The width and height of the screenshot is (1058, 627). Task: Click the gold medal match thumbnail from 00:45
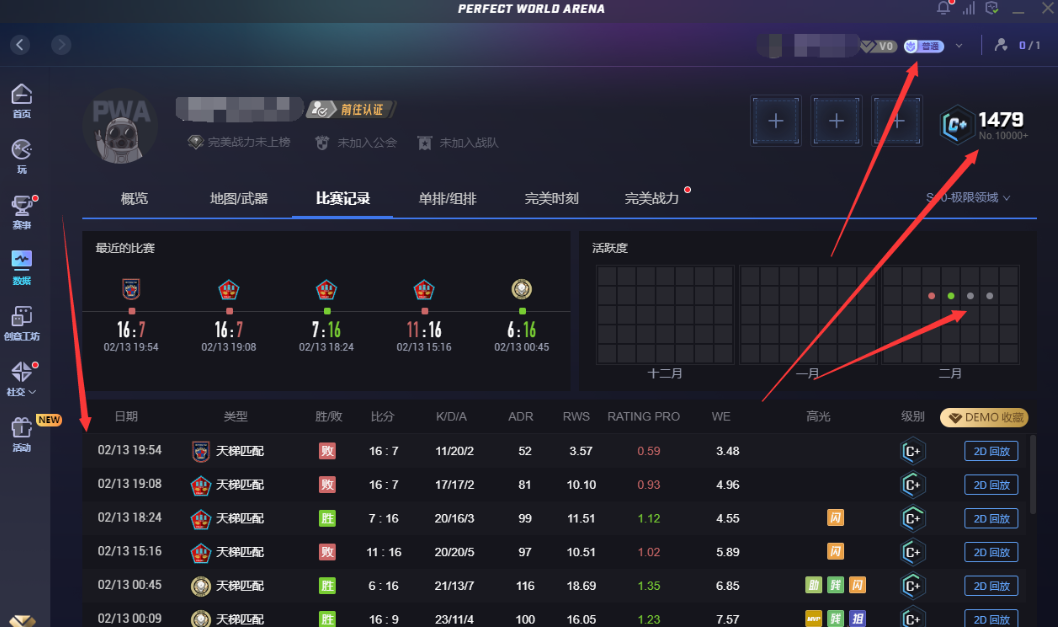pos(521,290)
